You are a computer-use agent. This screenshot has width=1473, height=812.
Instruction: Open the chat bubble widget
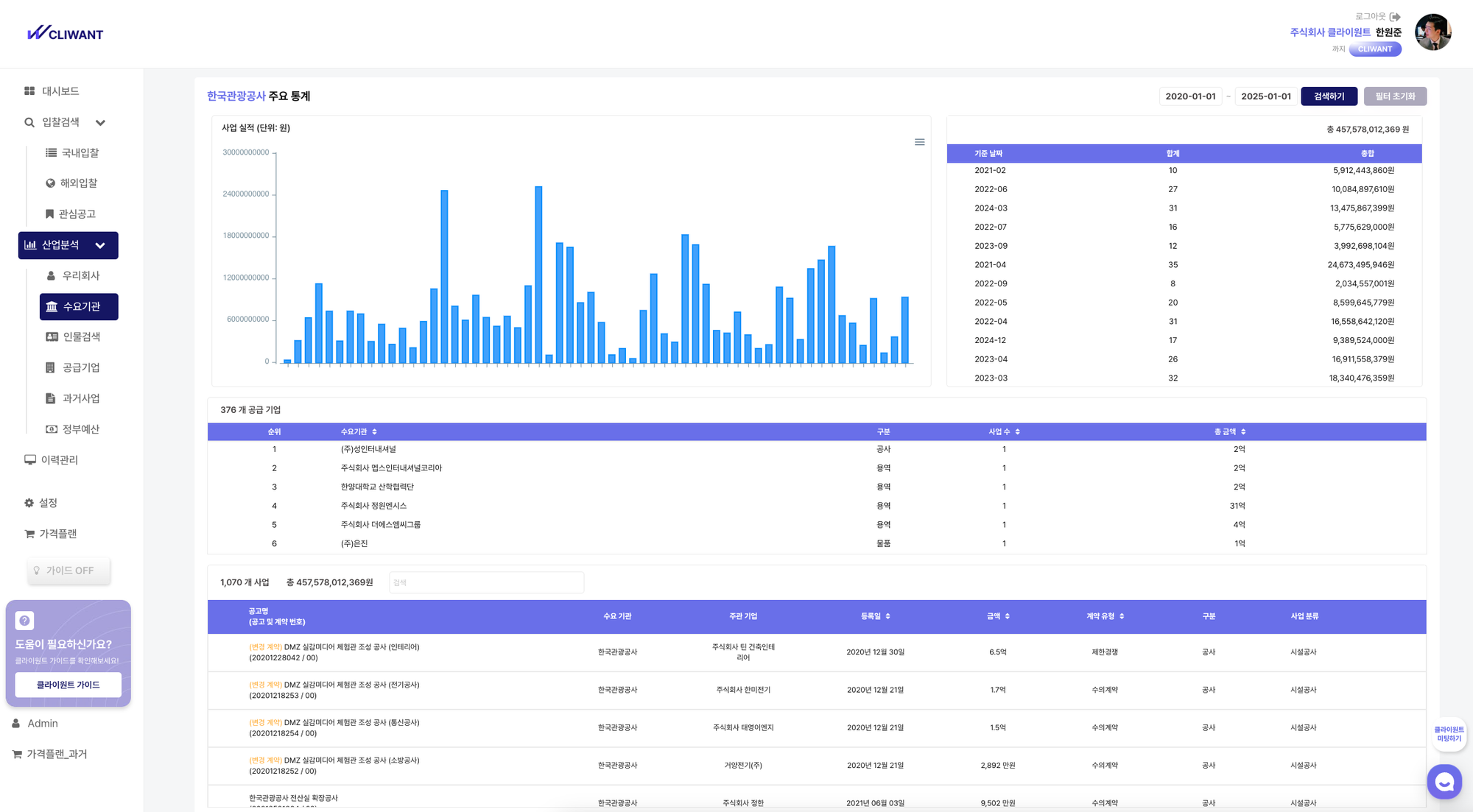pyautogui.click(x=1444, y=782)
